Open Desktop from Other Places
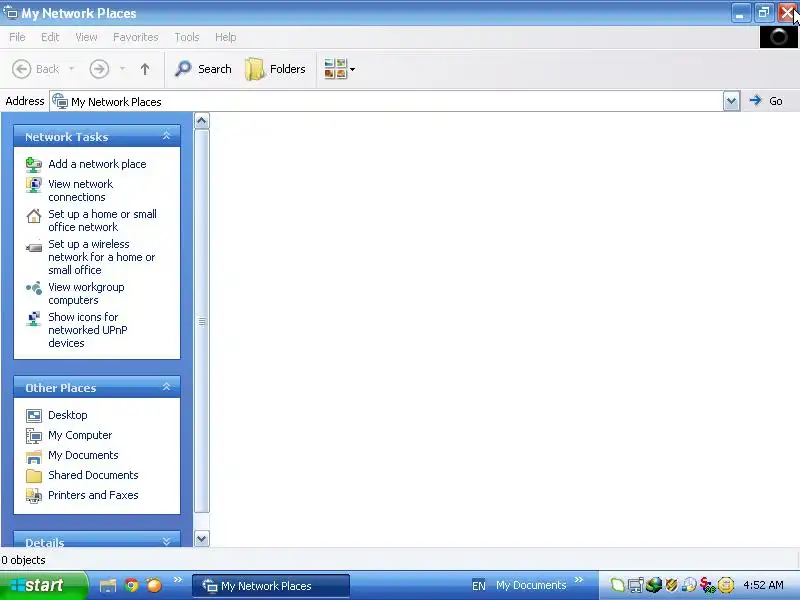 coord(68,415)
